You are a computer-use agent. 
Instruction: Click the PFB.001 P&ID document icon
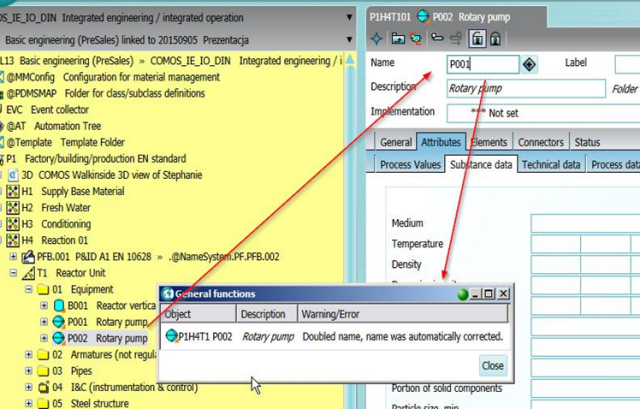tap(28, 257)
